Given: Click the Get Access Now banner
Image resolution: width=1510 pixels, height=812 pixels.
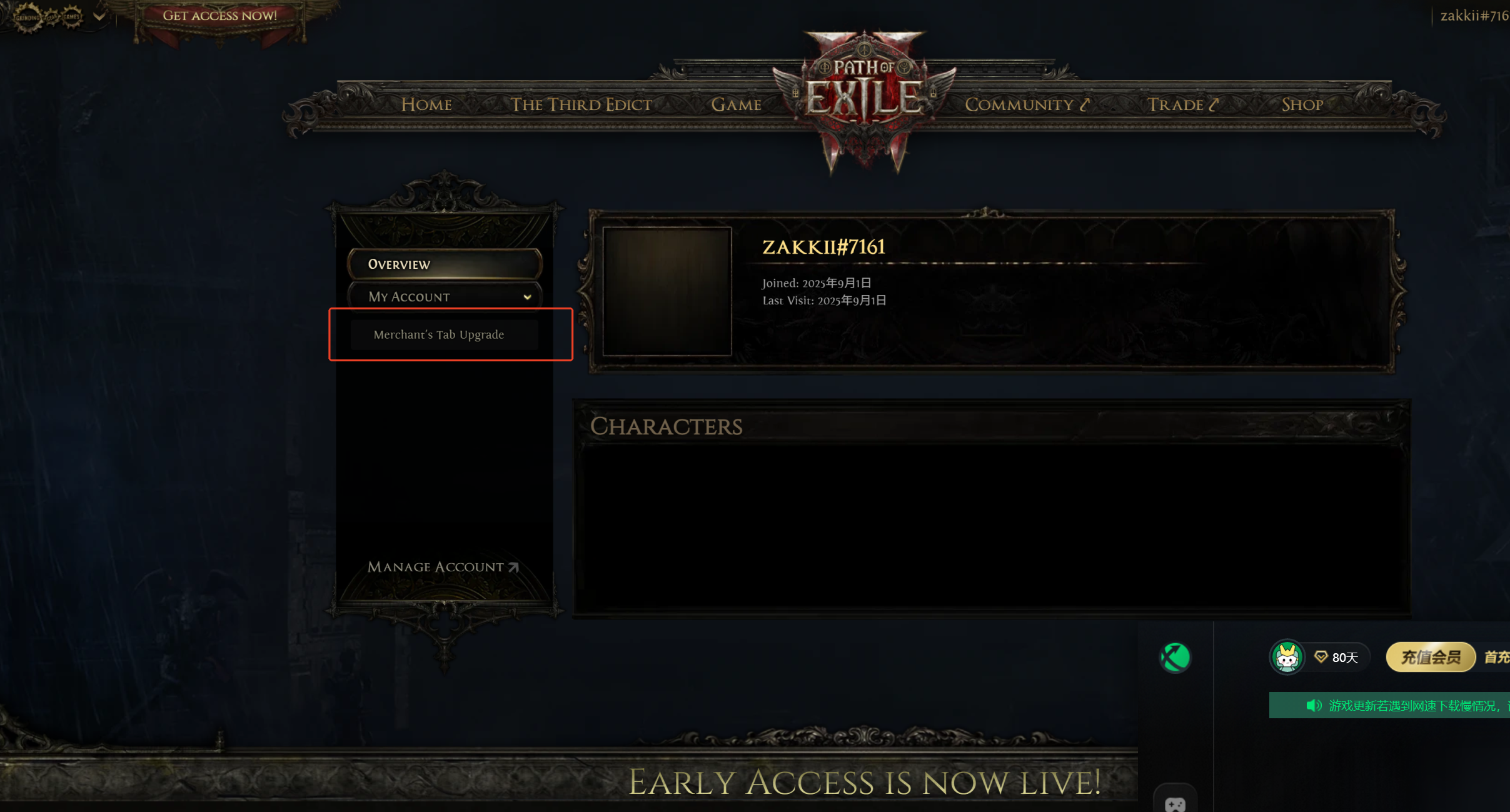Looking at the screenshot, I should click(219, 16).
